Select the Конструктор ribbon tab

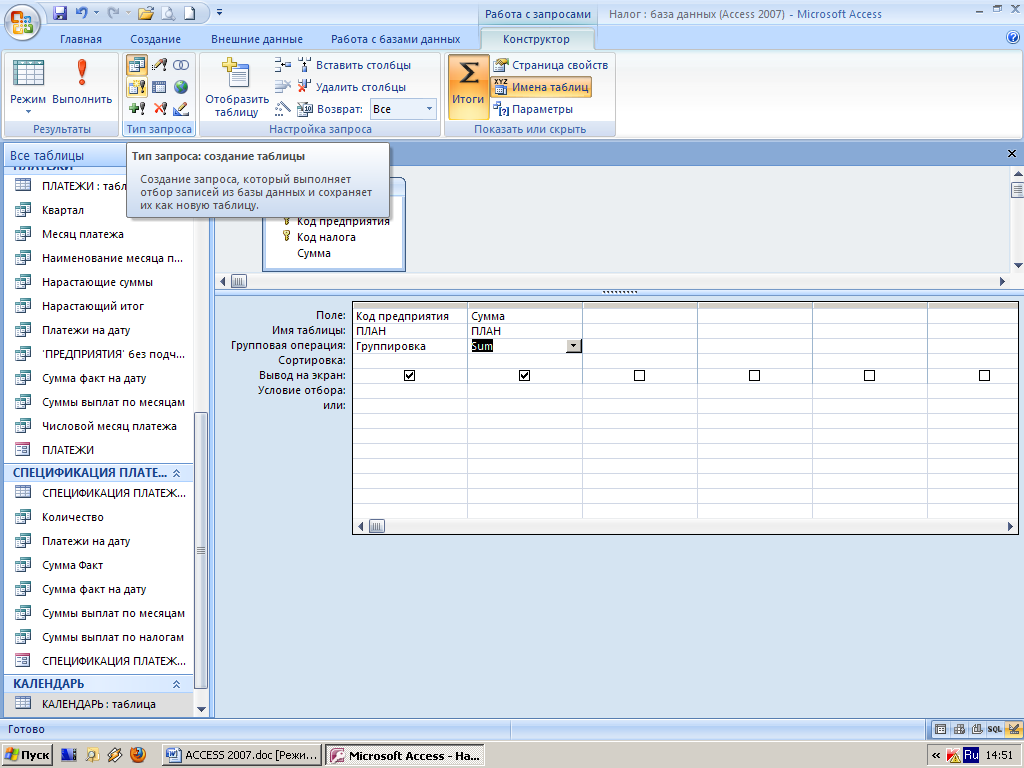[x=536, y=39]
